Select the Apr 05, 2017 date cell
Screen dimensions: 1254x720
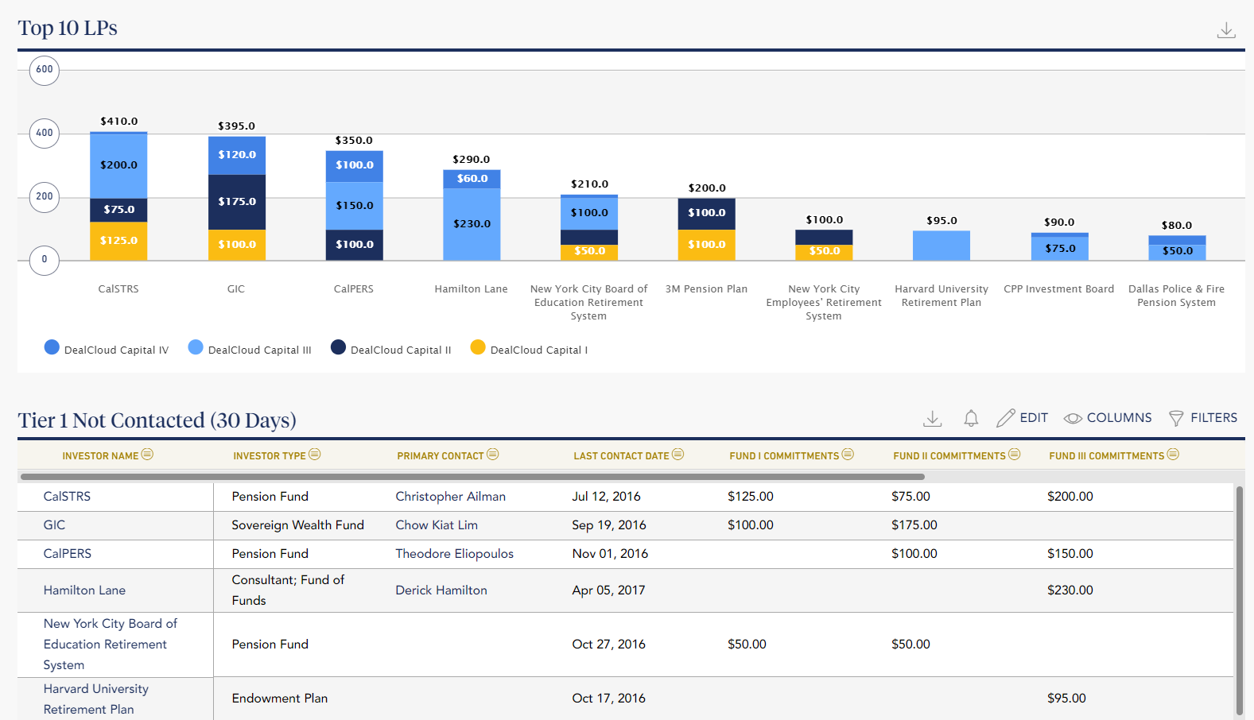(610, 590)
